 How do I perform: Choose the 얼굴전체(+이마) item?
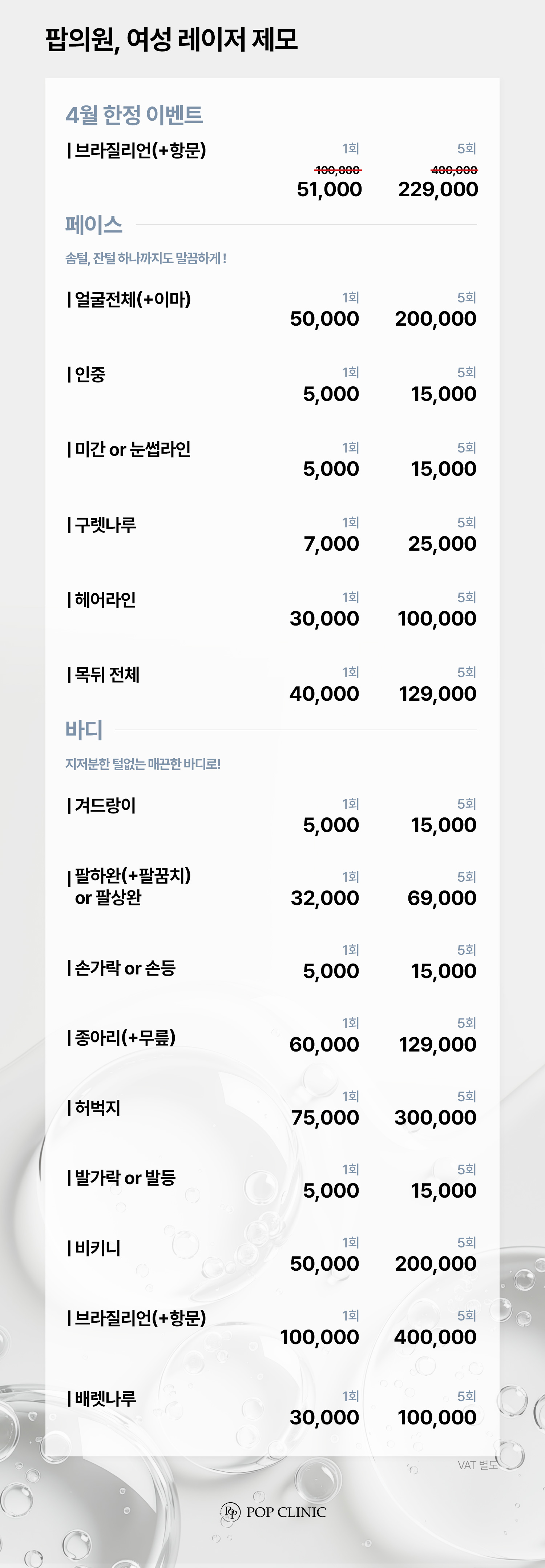pyautogui.click(x=129, y=299)
